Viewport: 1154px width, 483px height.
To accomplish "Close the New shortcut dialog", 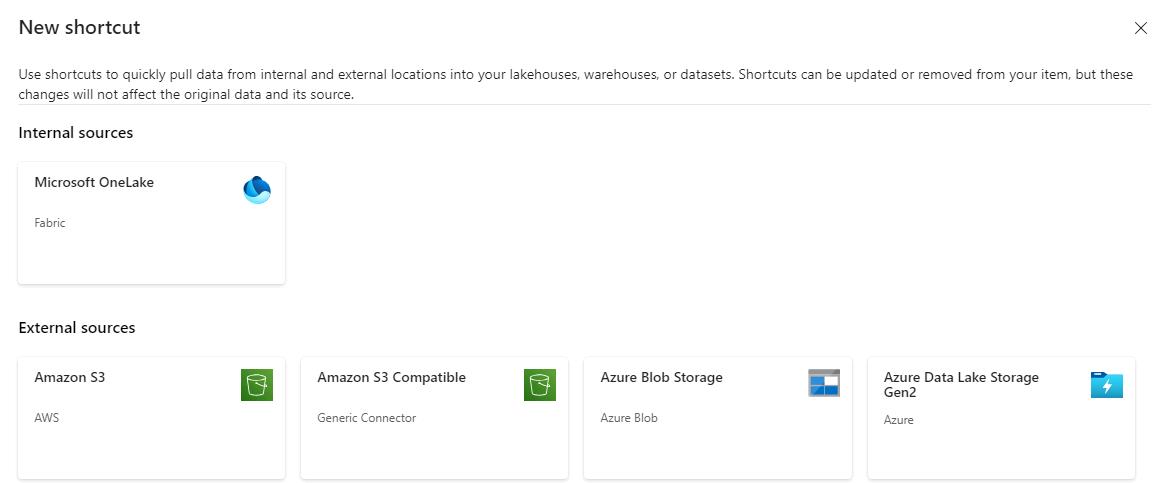I will [1141, 29].
